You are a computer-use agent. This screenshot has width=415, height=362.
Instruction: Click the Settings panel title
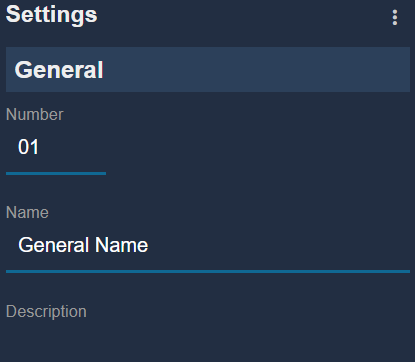pos(51,15)
